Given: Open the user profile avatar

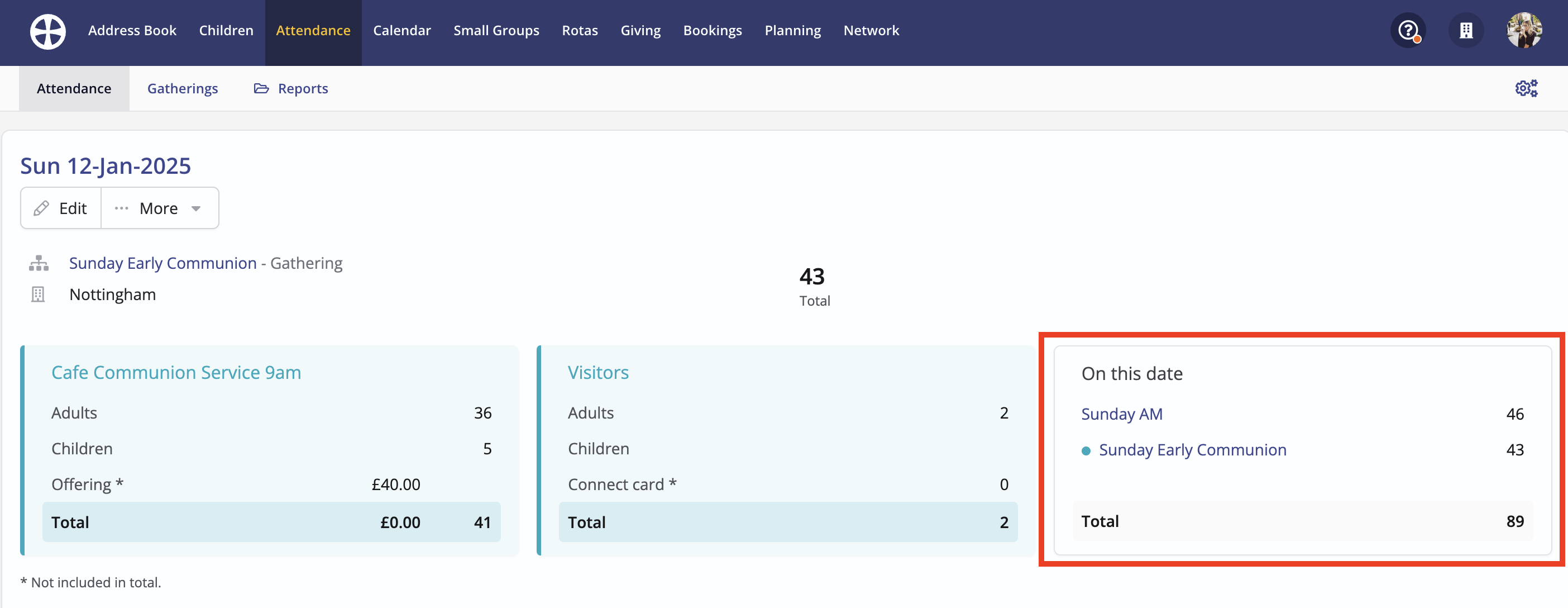Looking at the screenshot, I should (1524, 31).
